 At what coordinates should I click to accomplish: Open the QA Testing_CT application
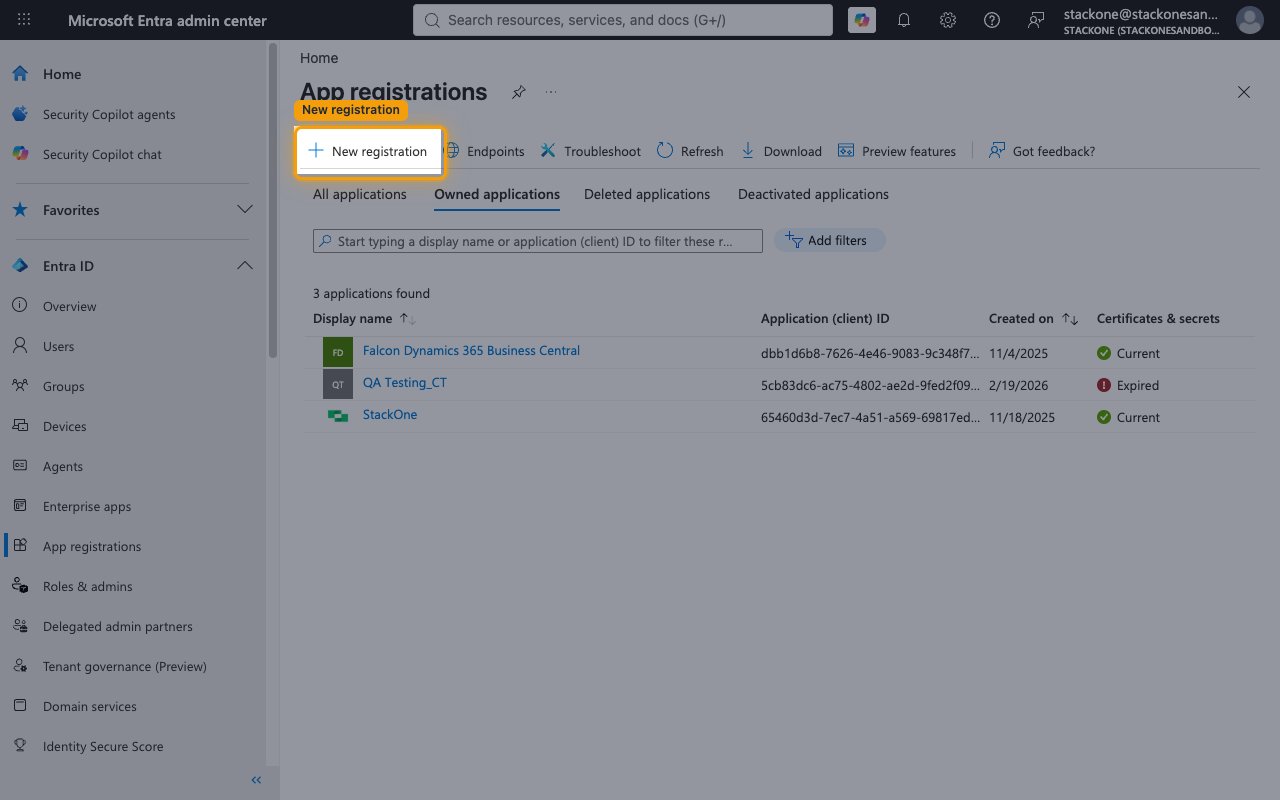click(x=405, y=383)
